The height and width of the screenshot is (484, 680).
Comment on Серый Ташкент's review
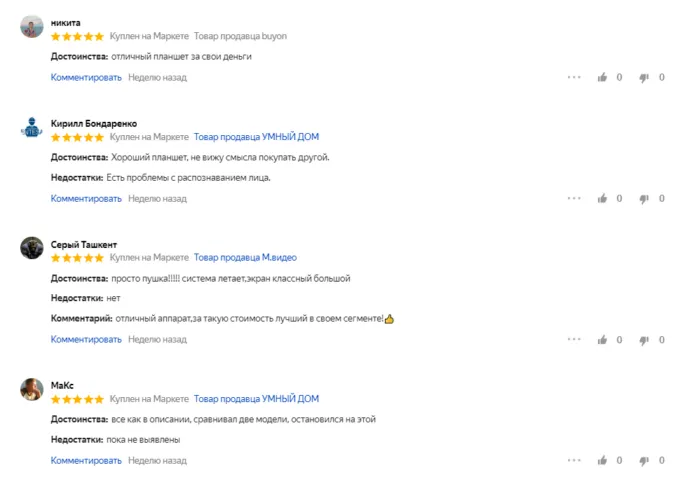coord(86,339)
